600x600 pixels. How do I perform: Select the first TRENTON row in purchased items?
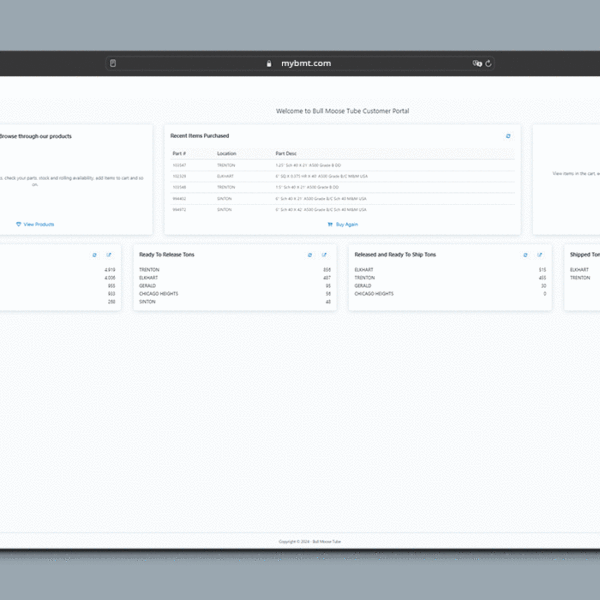coord(226,164)
